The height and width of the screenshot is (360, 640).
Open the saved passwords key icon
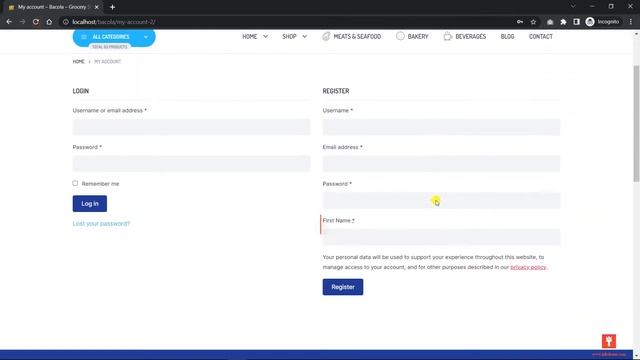[520, 22]
